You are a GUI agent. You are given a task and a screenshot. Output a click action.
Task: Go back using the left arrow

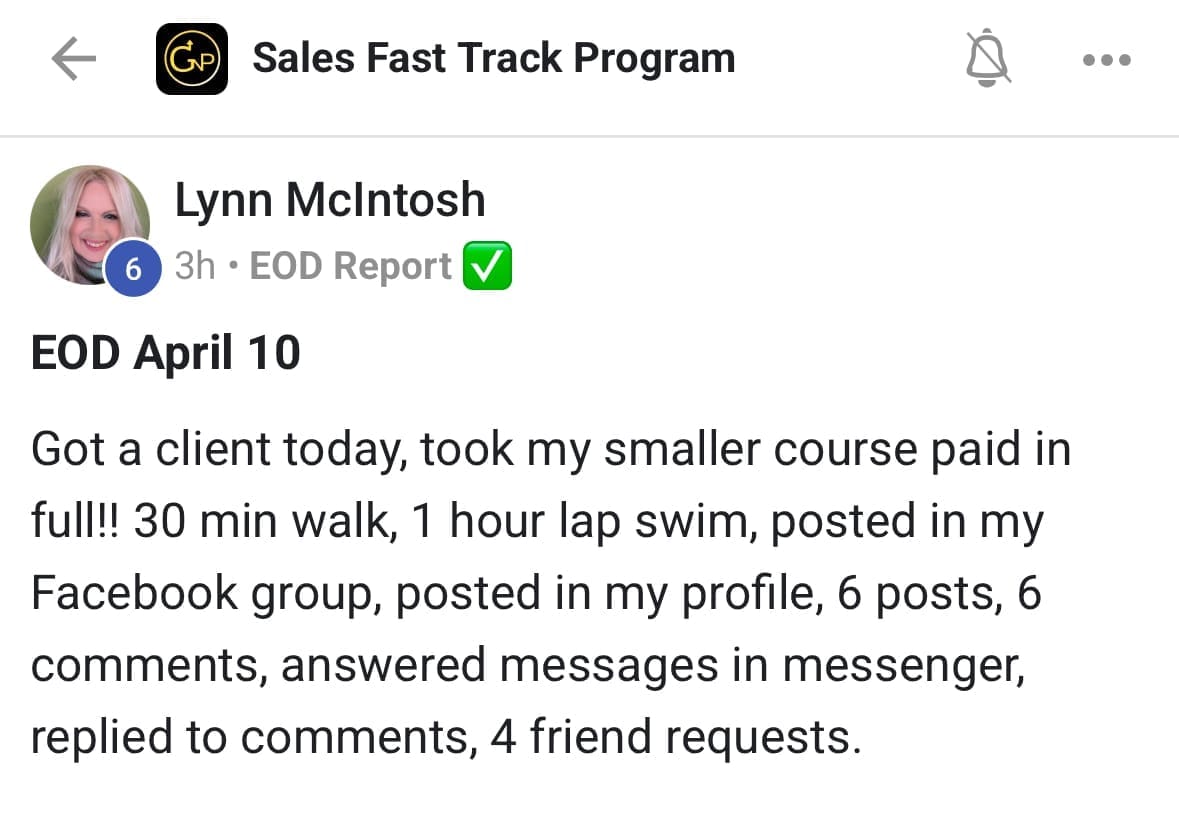73,60
